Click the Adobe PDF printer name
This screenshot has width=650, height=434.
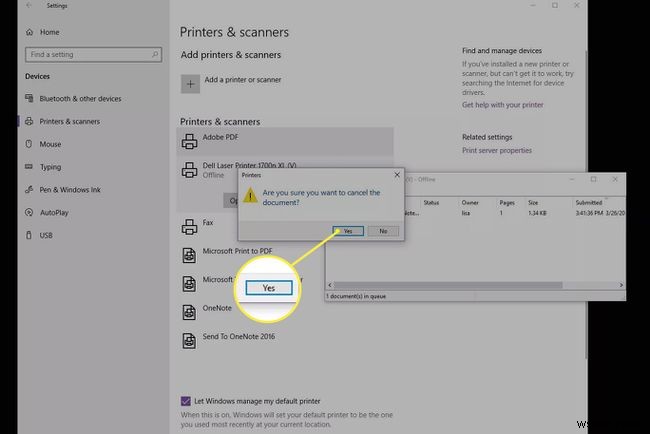point(220,137)
